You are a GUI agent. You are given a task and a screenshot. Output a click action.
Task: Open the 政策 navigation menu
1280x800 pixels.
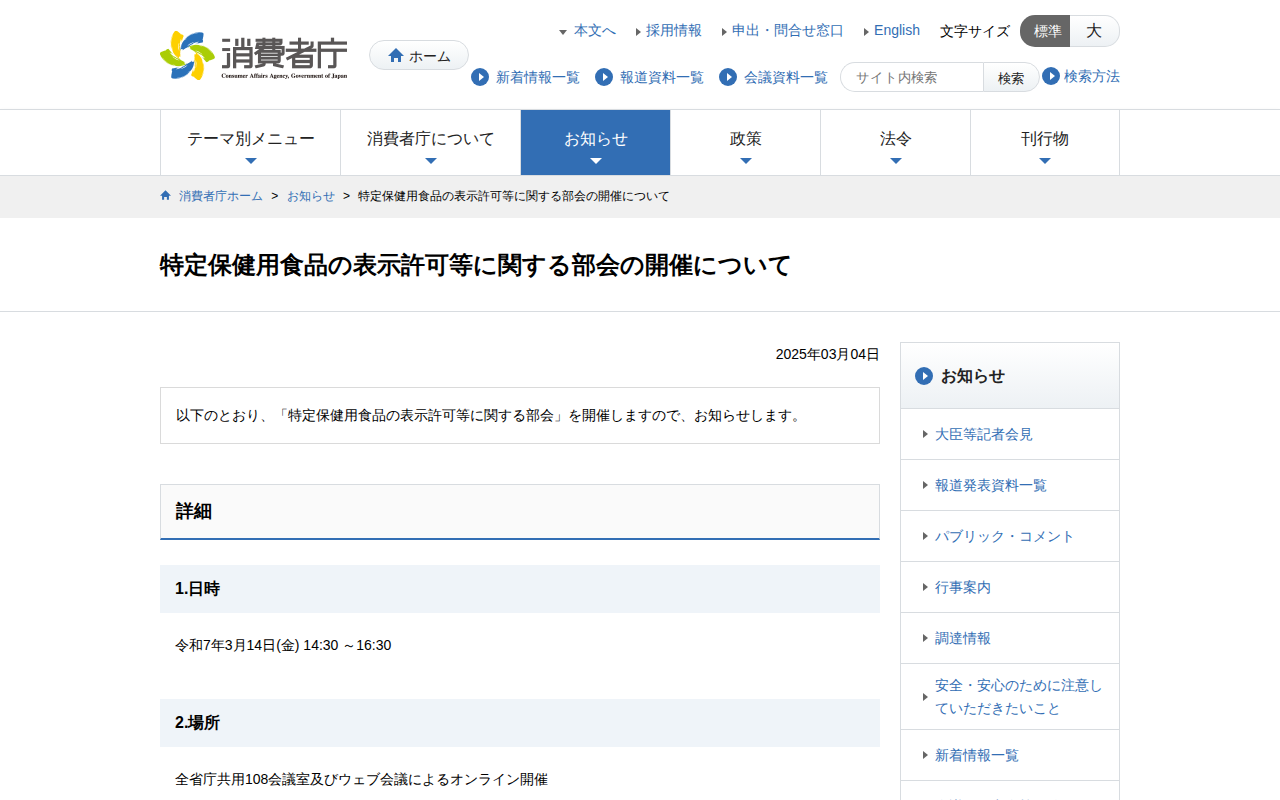click(x=746, y=143)
